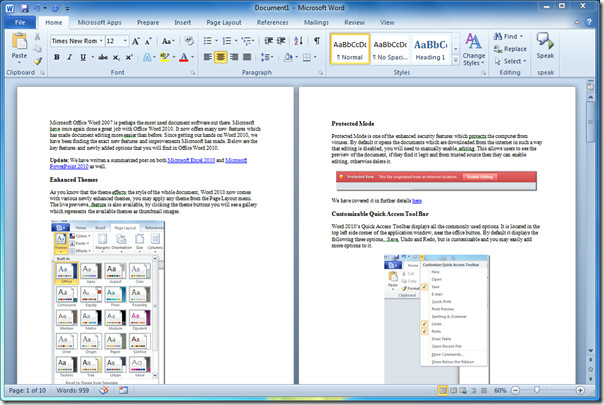Click the Paste clipboard icon
The width and height of the screenshot is (604, 405).
pos(19,41)
